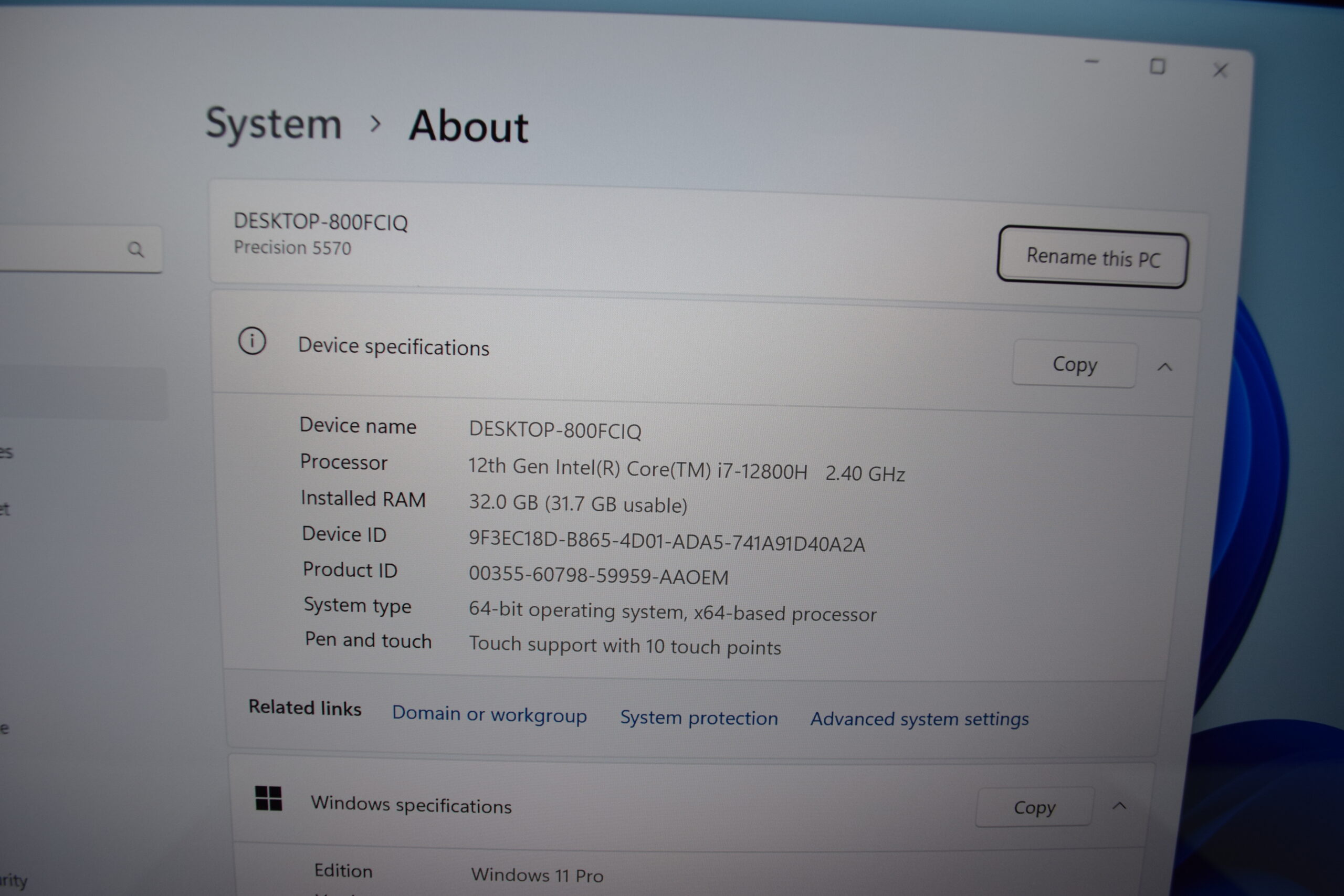Click the Device specifications header title

pyautogui.click(x=394, y=346)
